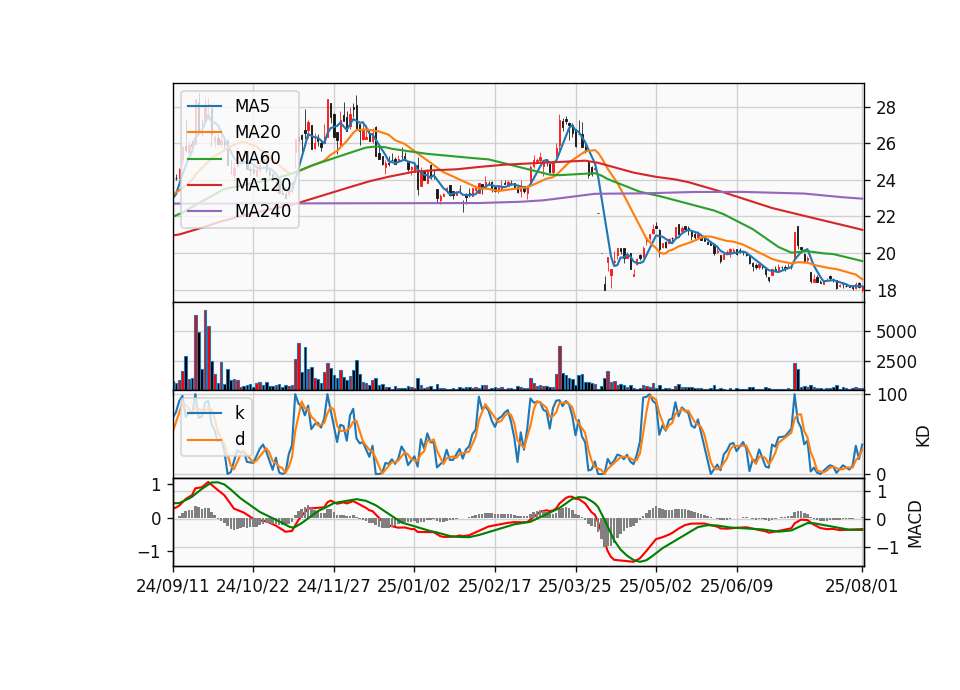Click the d legend label in KD panel
960x690 pixels.
click(240, 438)
